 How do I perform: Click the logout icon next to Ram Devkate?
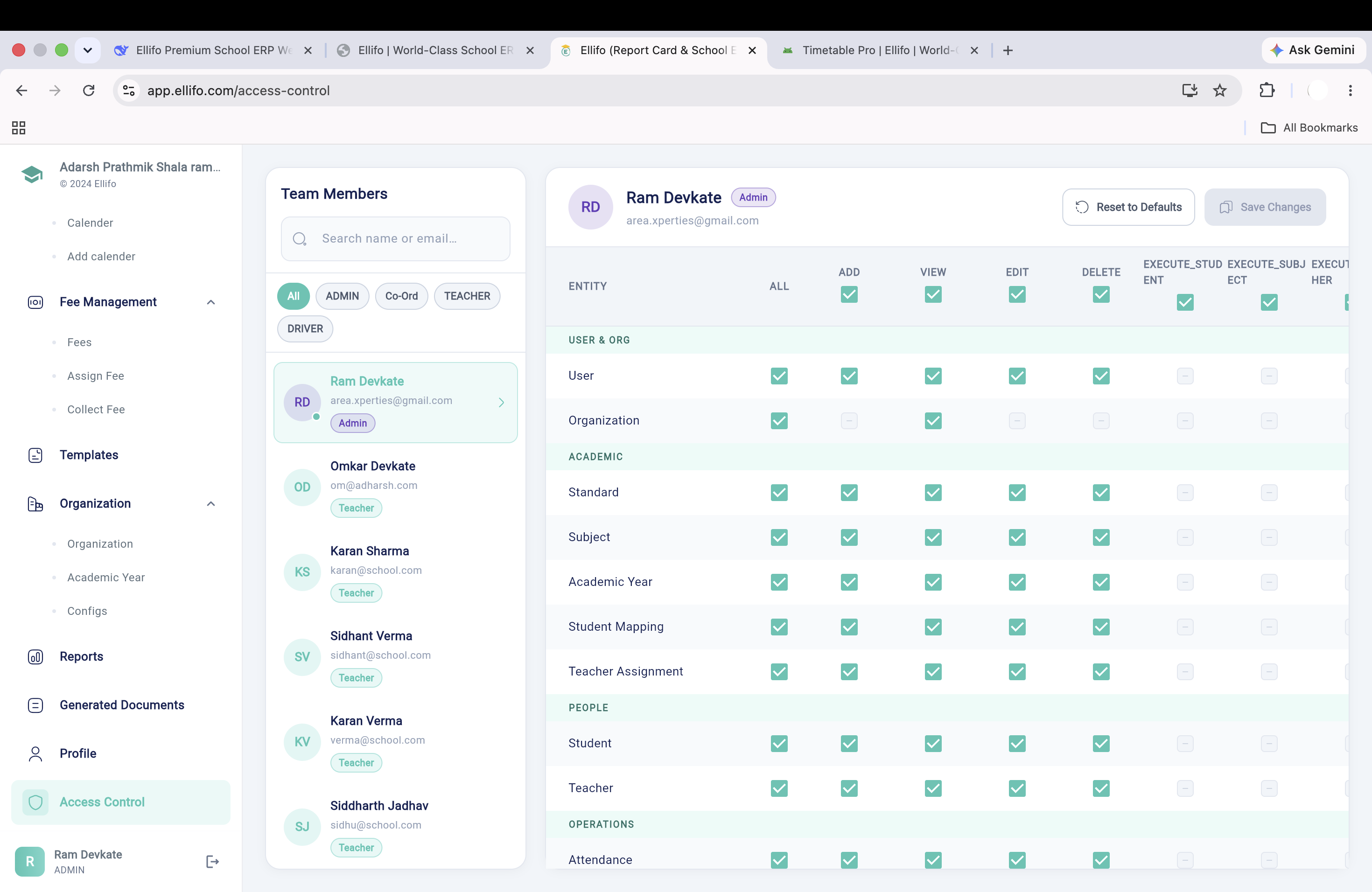[212, 862]
